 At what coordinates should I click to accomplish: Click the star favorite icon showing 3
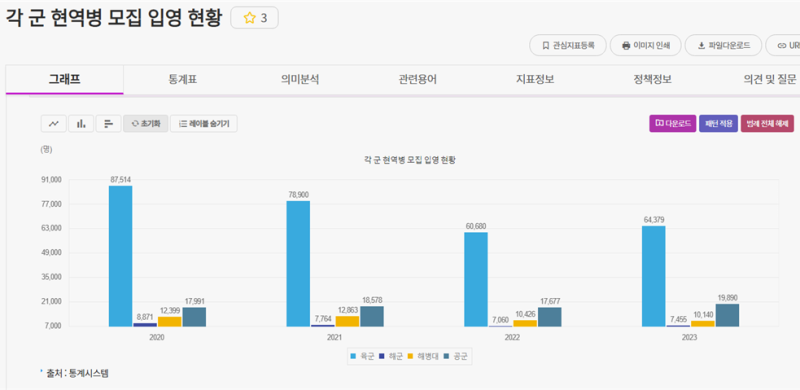[255, 18]
